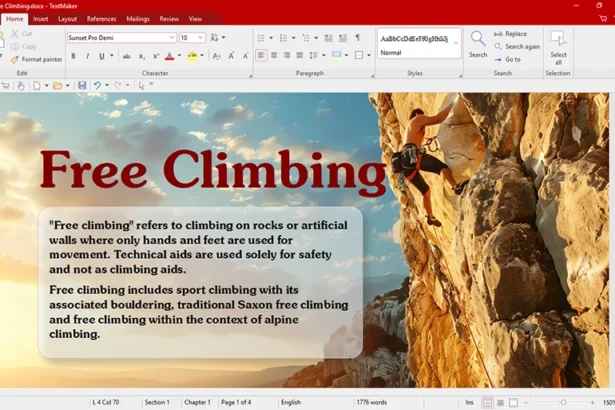Image resolution: width=615 pixels, height=410 pixels.
Task: Expand the numbered list options arrow
Action: (x=293, y=38)
